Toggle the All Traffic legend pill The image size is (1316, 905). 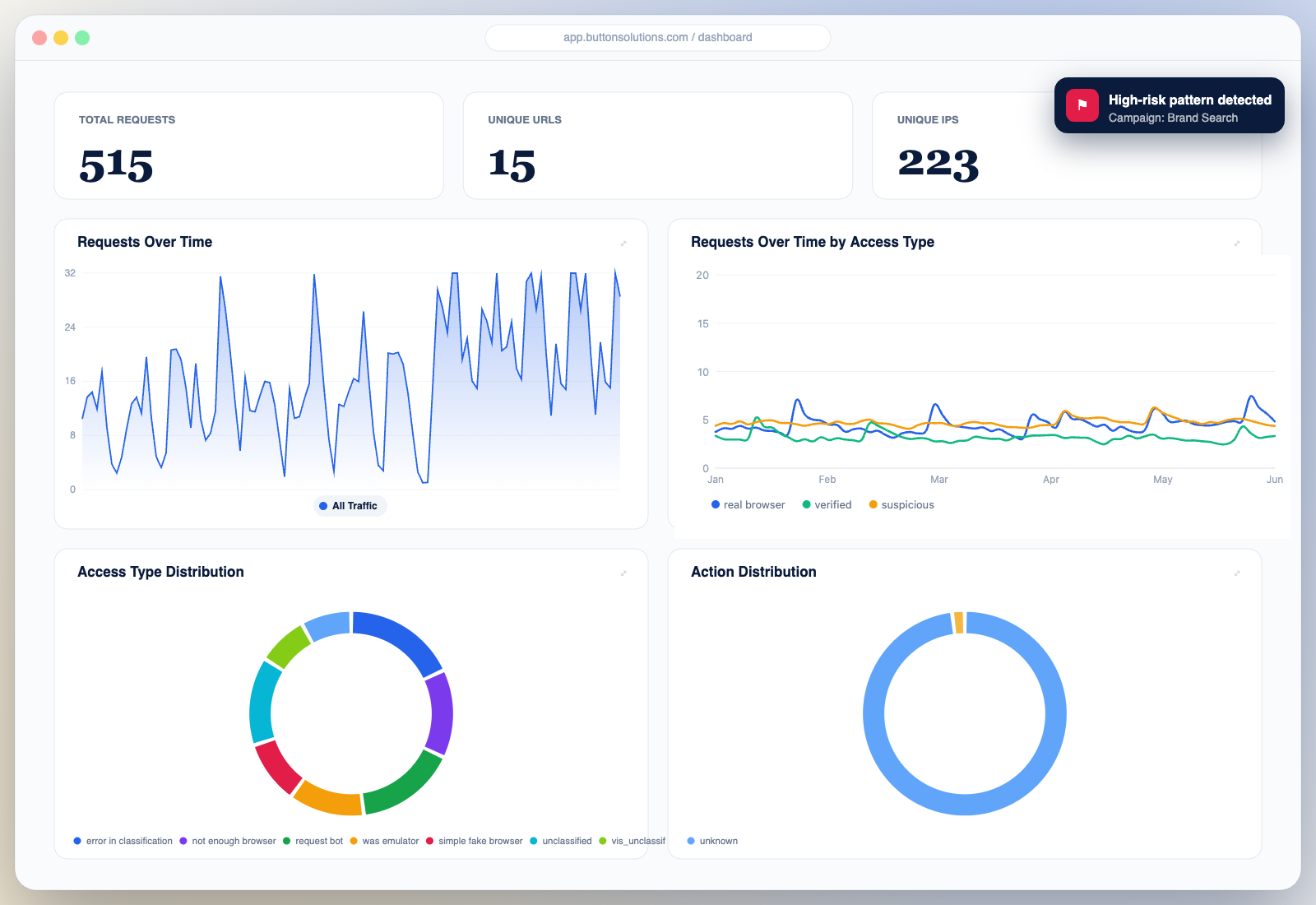(x=350, y=506)
